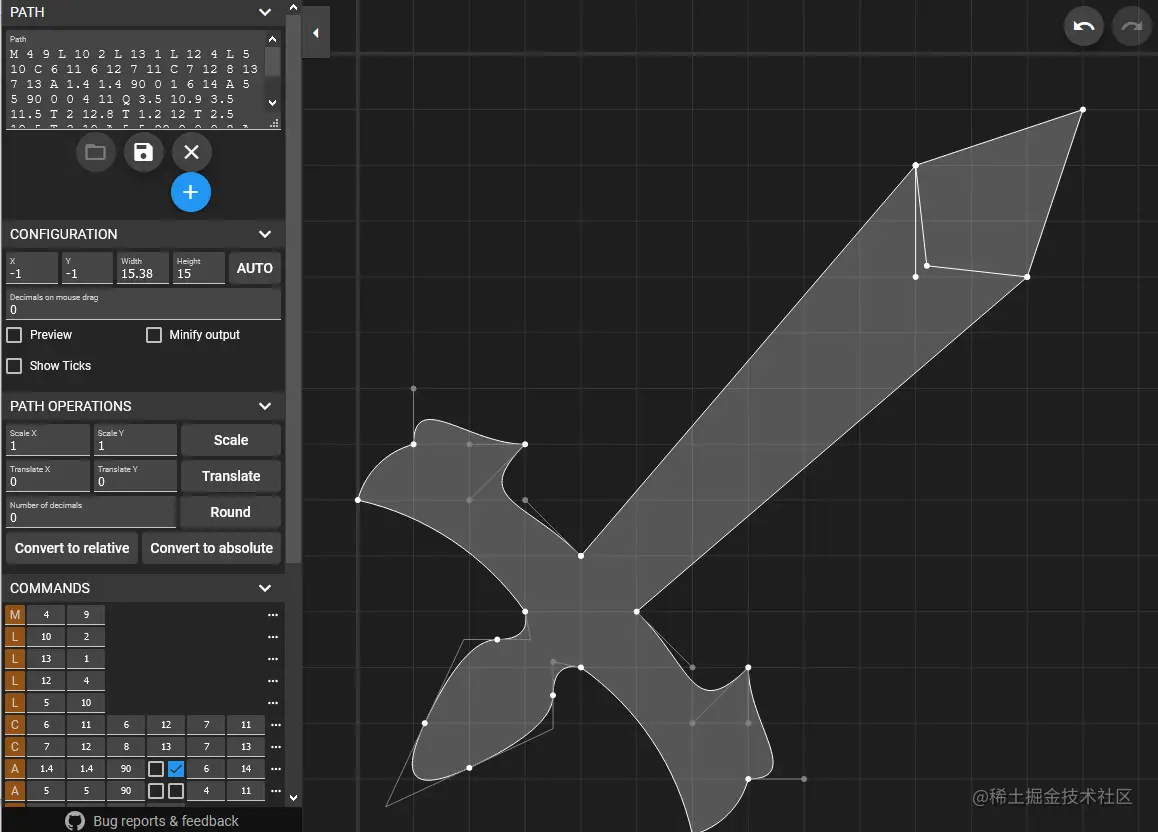Click the Width field 15.38

point(143,269)
